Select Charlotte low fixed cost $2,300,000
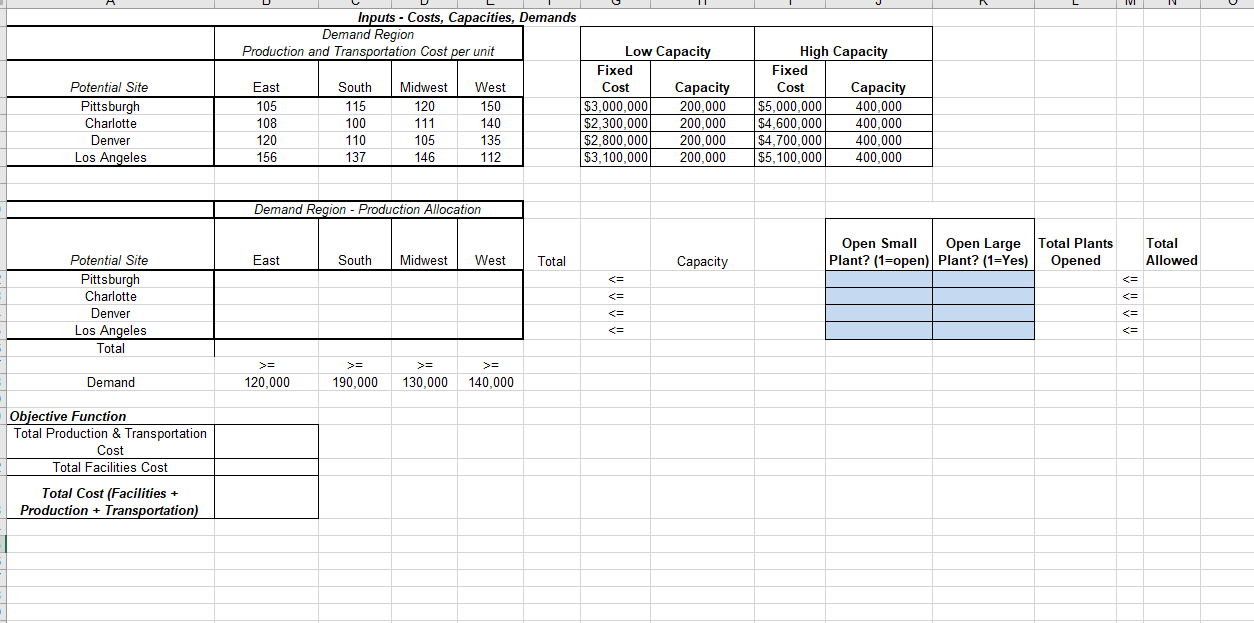The height and width of the screenshot is (623, 1254). (616, 123)
